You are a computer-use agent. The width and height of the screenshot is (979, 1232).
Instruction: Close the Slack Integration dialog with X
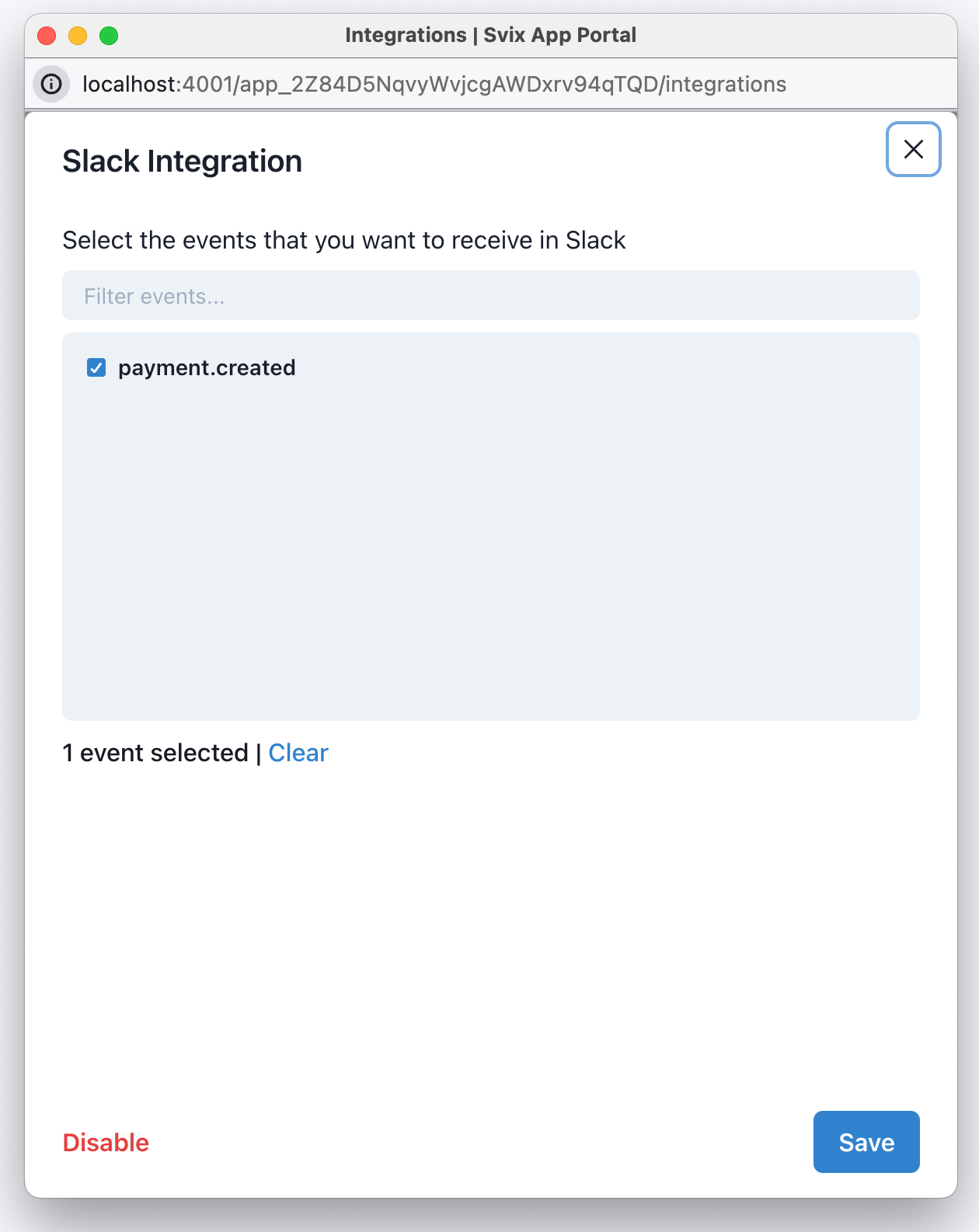[x=913, y=149]
